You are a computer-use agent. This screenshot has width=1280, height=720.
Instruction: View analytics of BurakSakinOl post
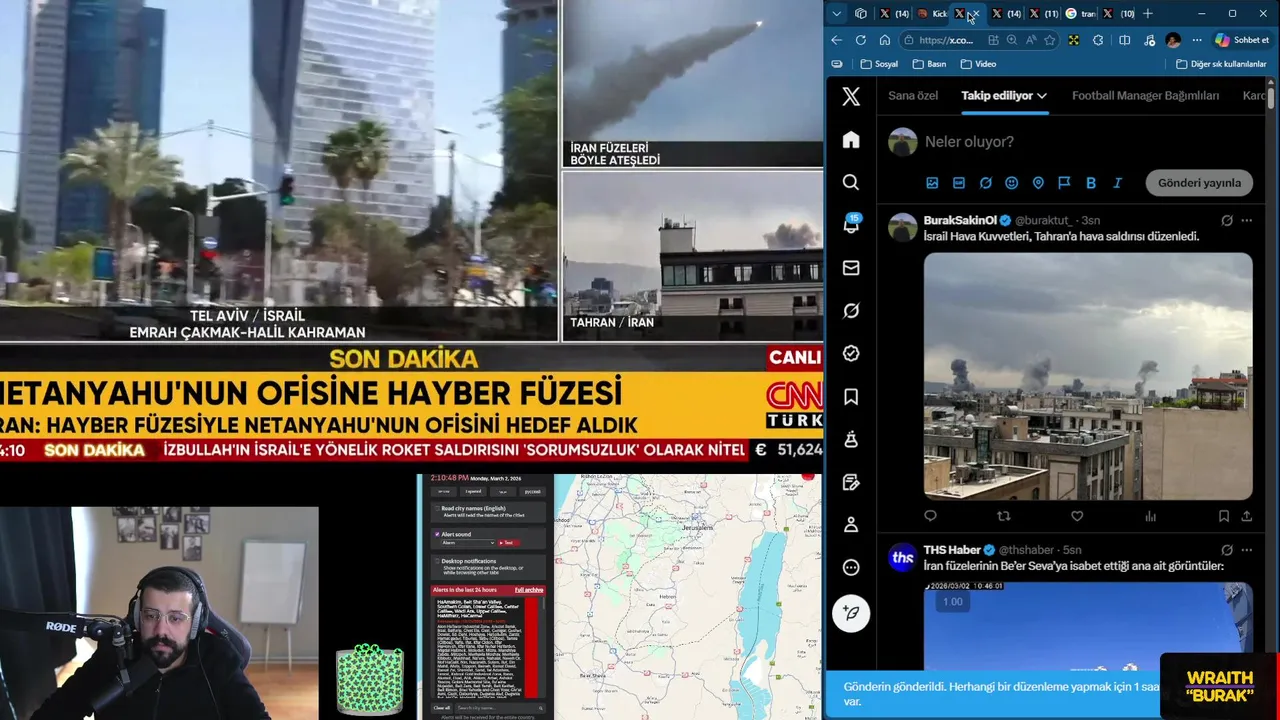coord(1150,516)
